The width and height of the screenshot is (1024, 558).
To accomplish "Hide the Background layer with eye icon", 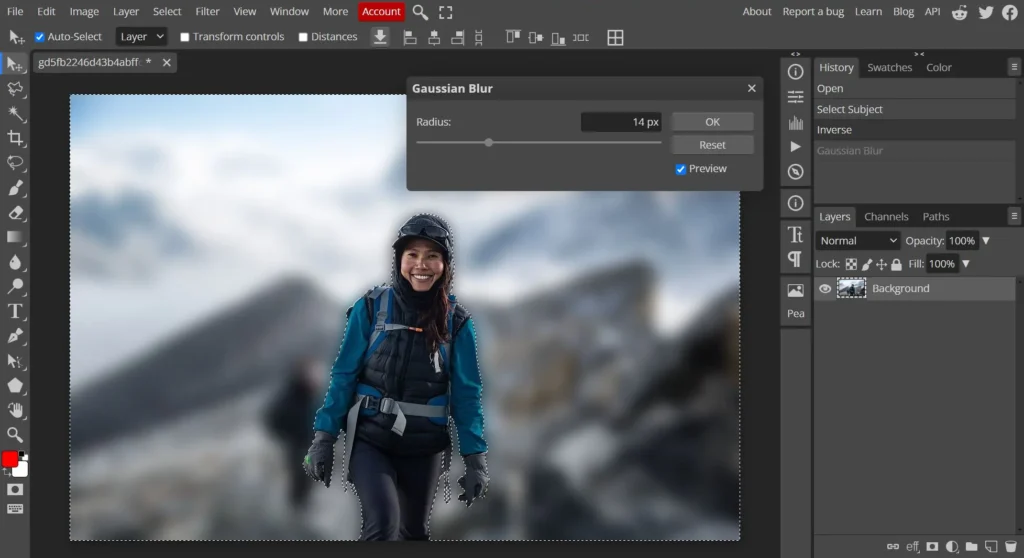I will tap(825, 289).
